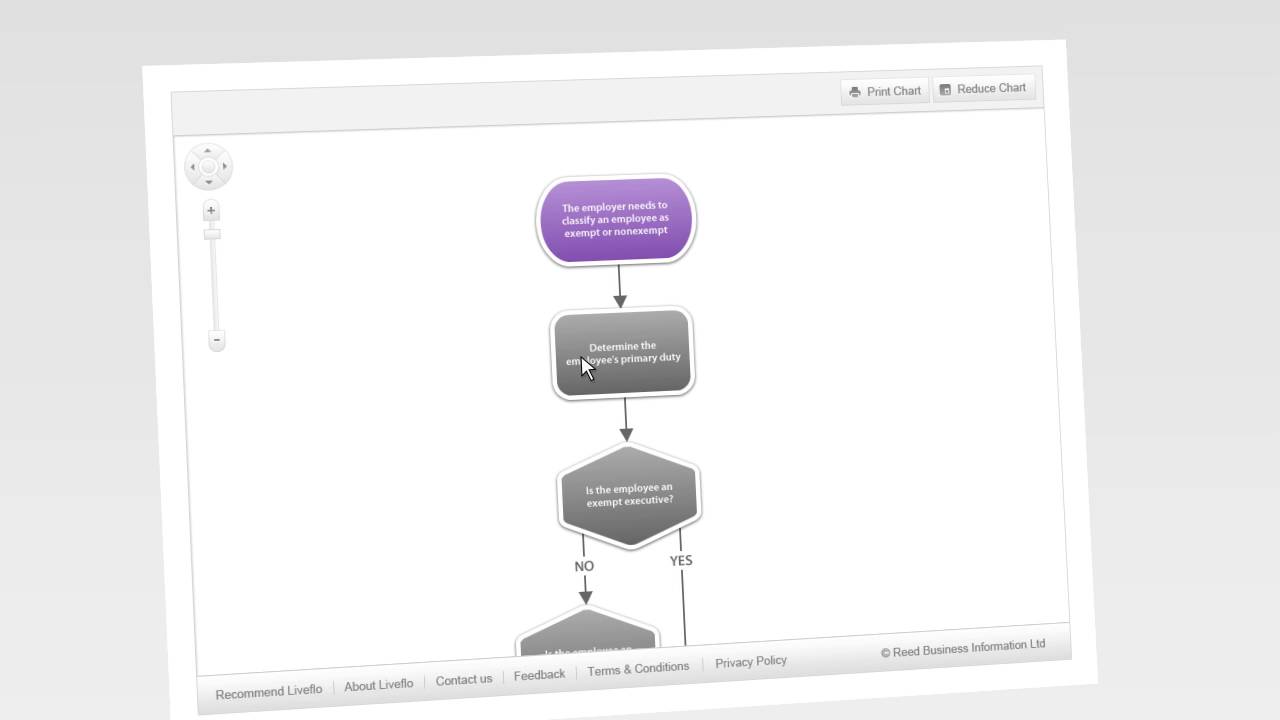The width and height of the screenshot is (1280, 720).
Task: Click the Print Chart button
Action: click(x=885, y=91)
